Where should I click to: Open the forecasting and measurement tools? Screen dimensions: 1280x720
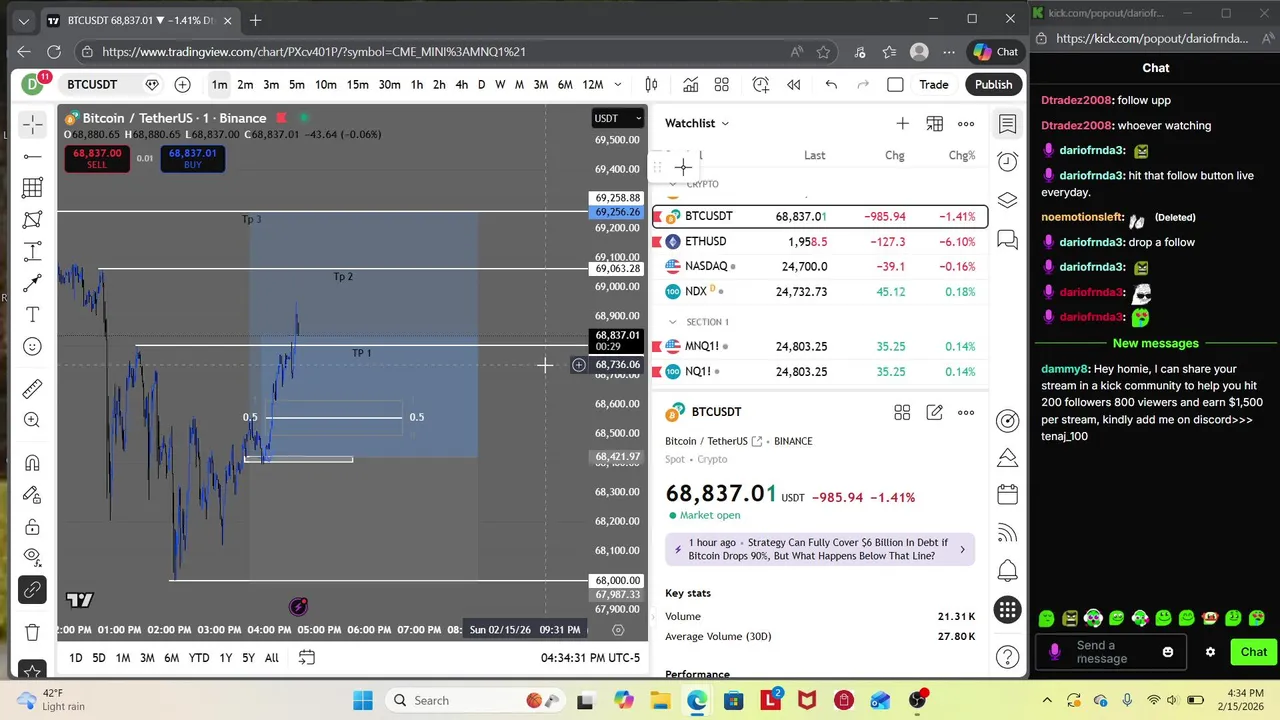point(32,251)
